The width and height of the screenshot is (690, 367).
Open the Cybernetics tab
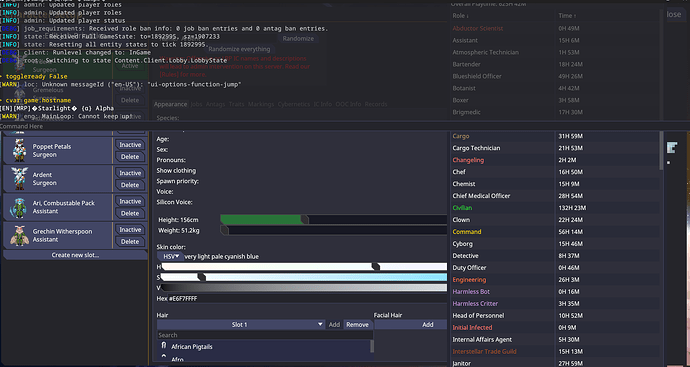[294, 104]
